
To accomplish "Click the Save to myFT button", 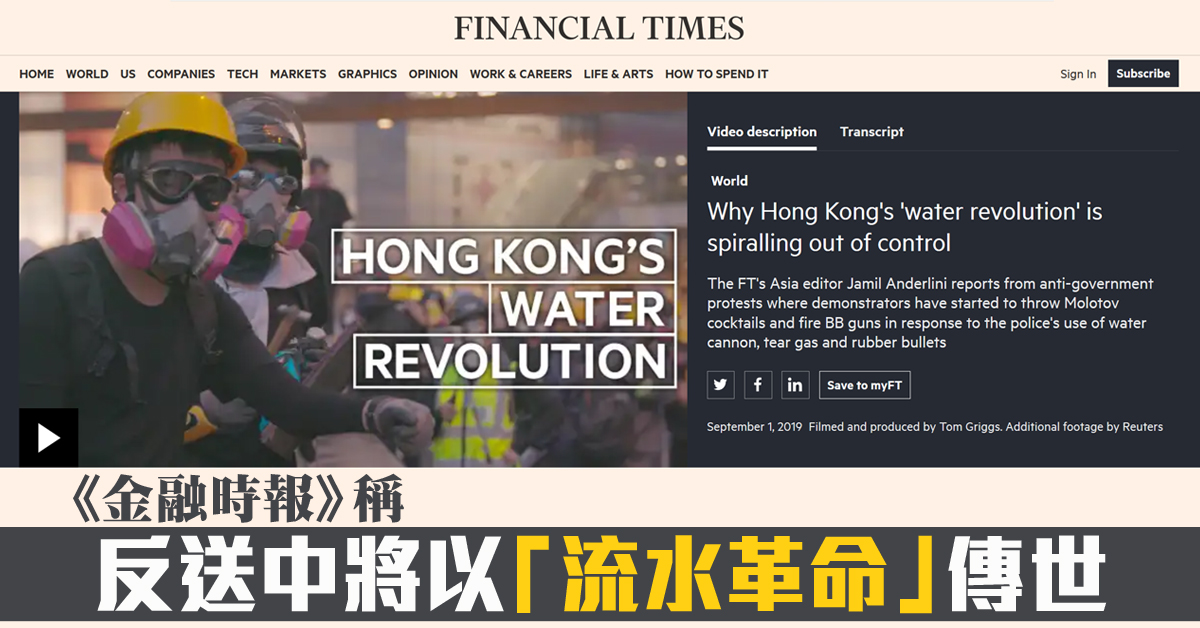I will 864,385.
